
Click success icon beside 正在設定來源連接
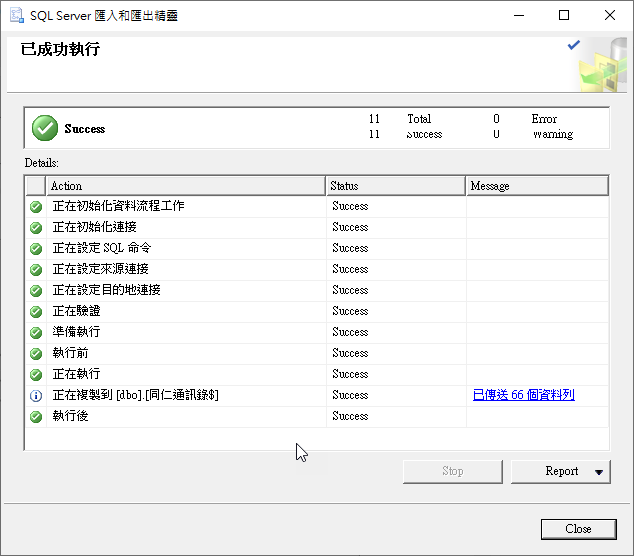[36, 270]
